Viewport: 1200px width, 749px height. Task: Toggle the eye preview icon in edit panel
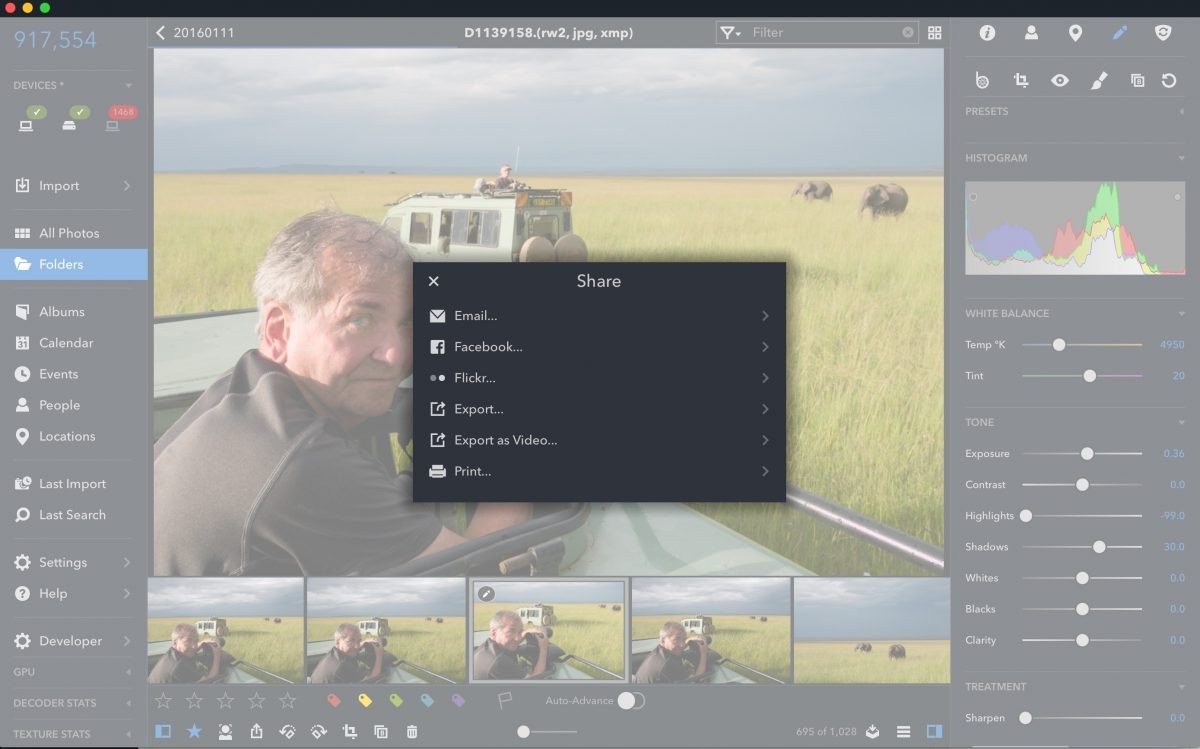pos(1060,80)
